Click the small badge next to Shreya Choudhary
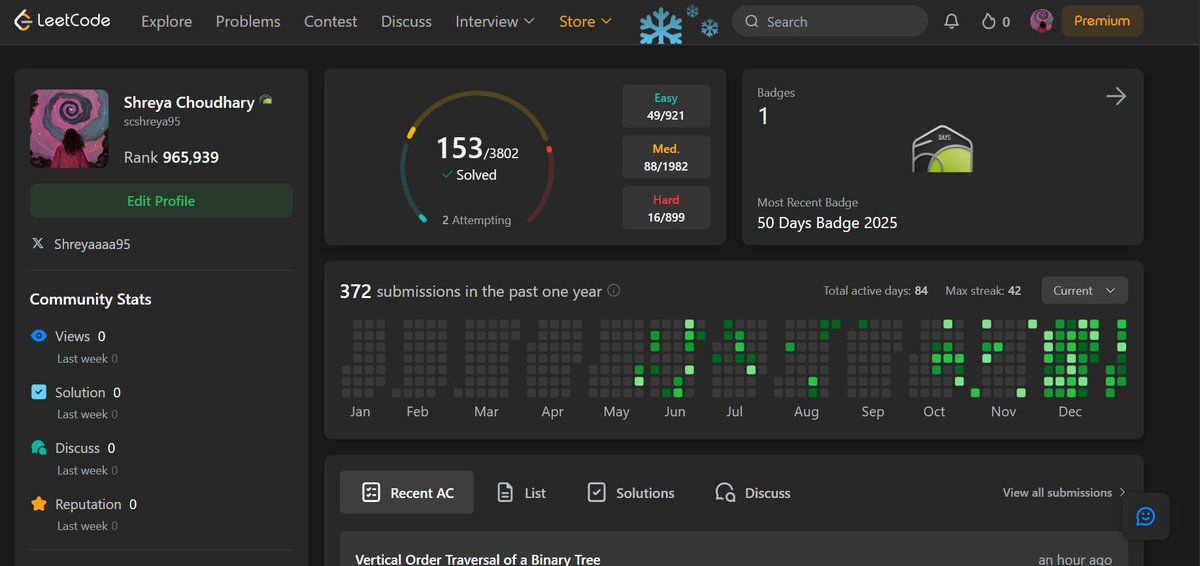Viewport: 1200px width, 566px height. [x=266, y=100]
